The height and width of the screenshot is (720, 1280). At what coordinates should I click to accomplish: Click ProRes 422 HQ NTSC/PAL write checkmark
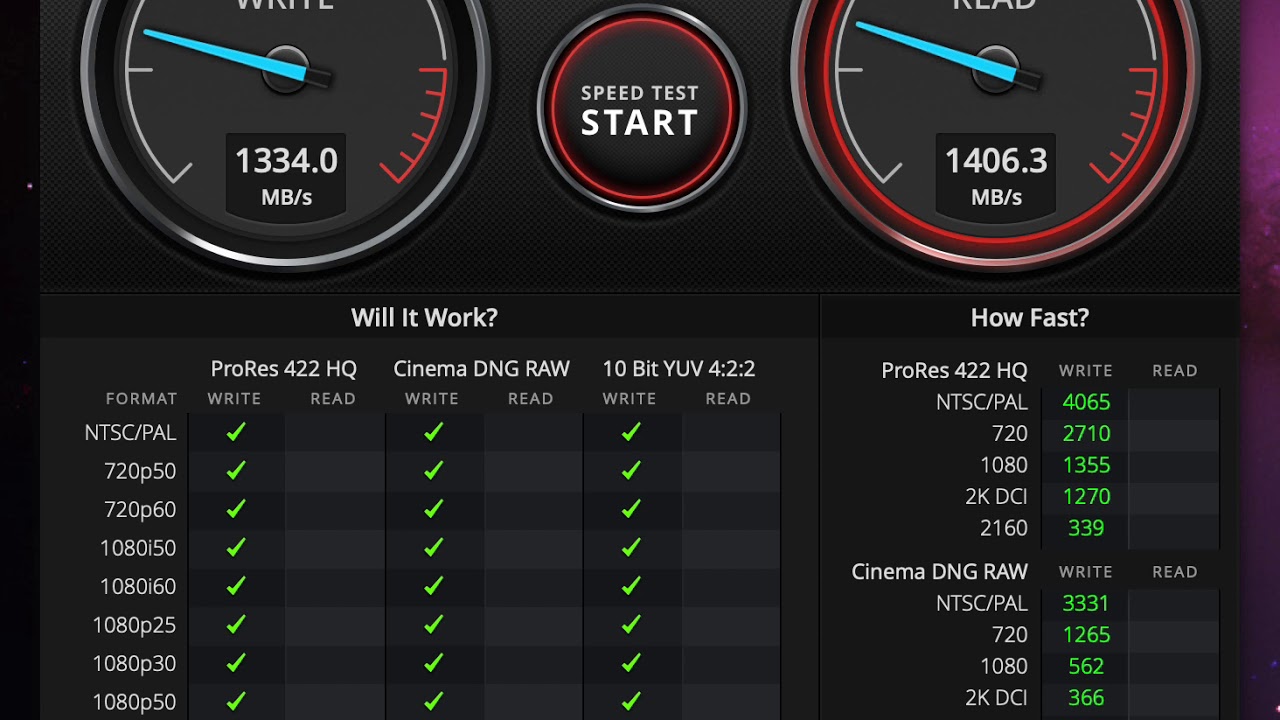tap(236, 432)
